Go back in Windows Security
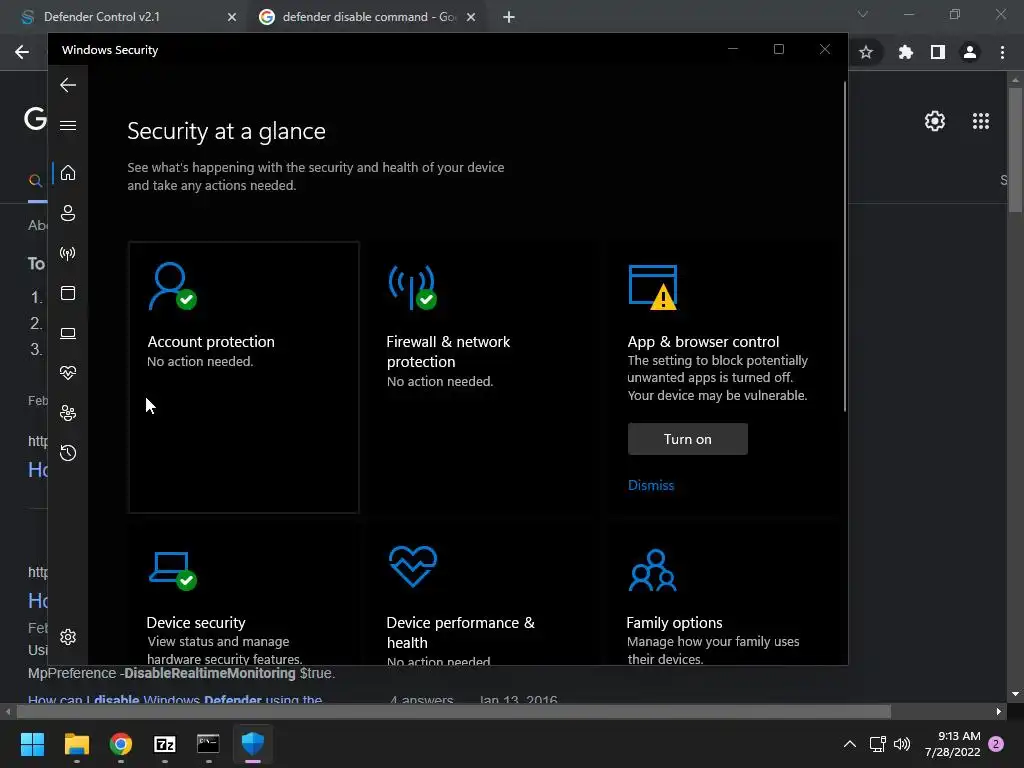Viewport: 1024px width, 768px height. tap(68, 85)
